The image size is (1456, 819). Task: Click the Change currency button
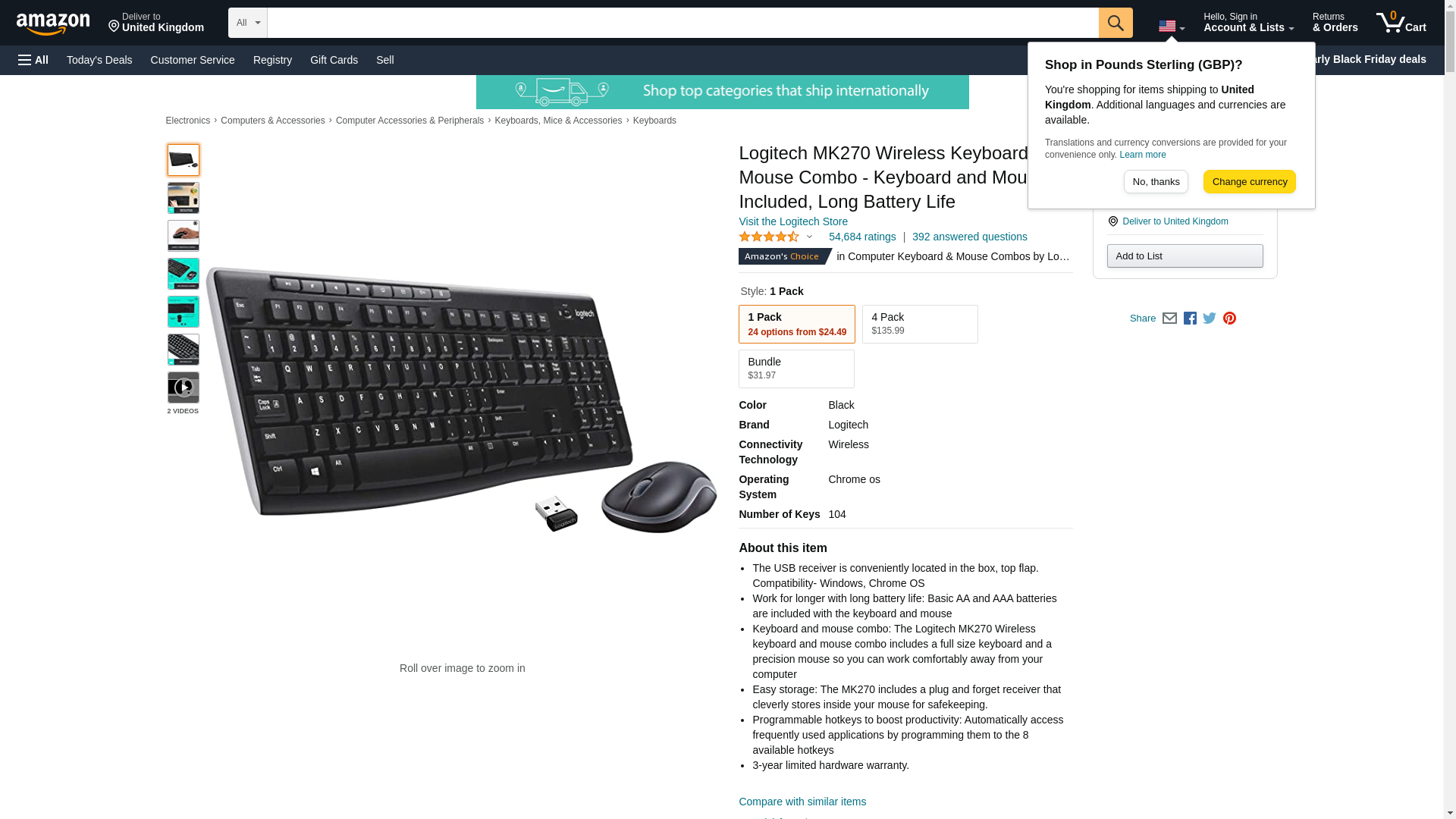click(x=1249, y=181)
